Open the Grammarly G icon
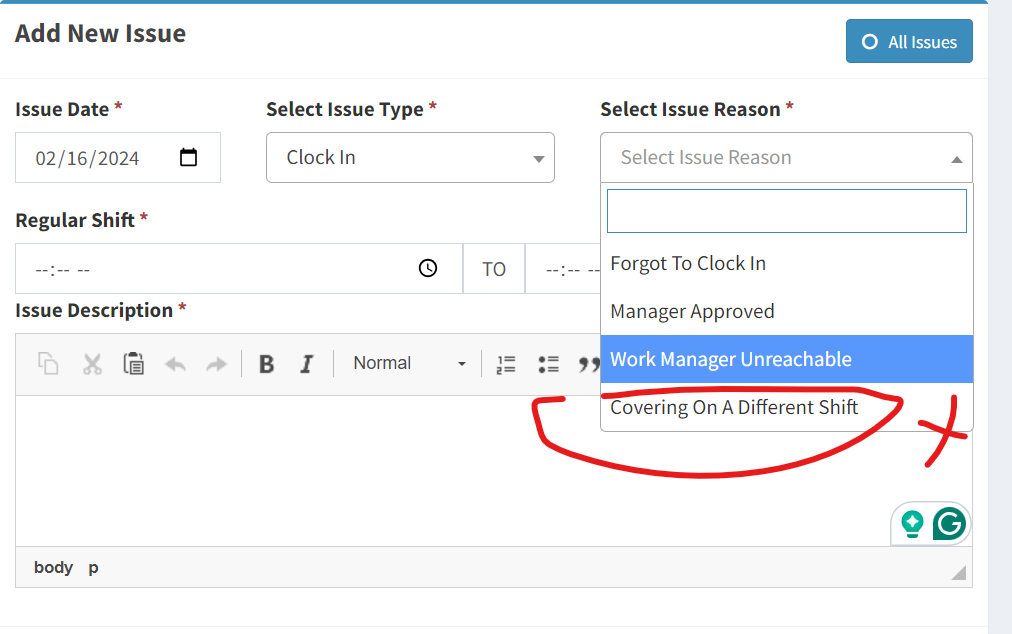Screen dimensions: 1012x634 pyautogui.click(x=949, y=523)
